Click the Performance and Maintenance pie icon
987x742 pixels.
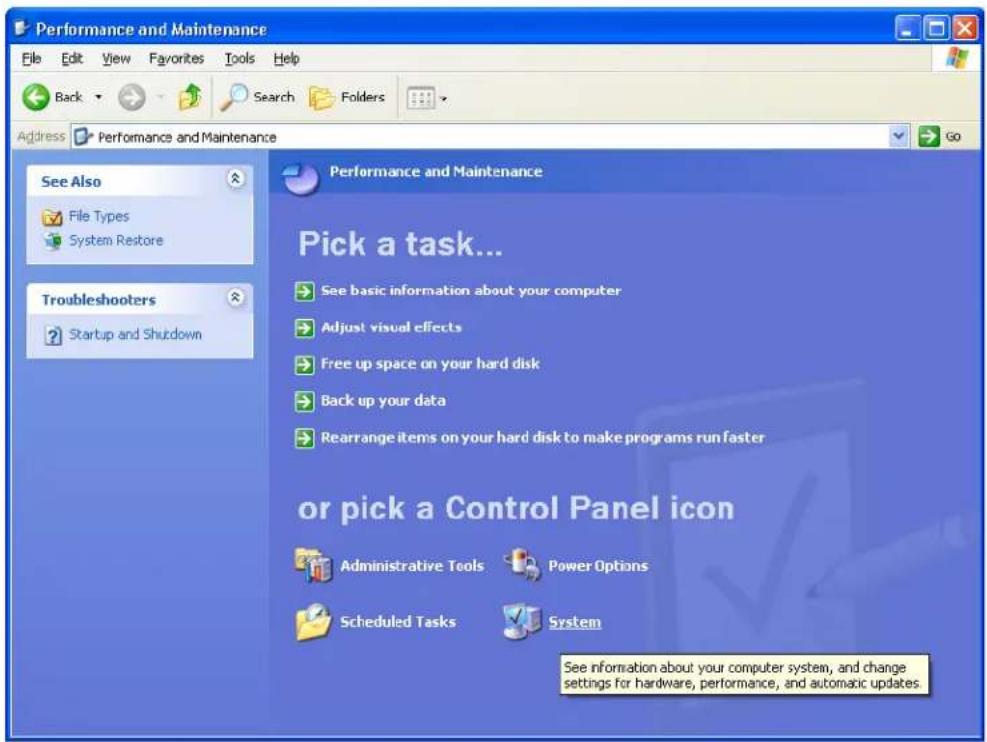click(x=301, y=177)
